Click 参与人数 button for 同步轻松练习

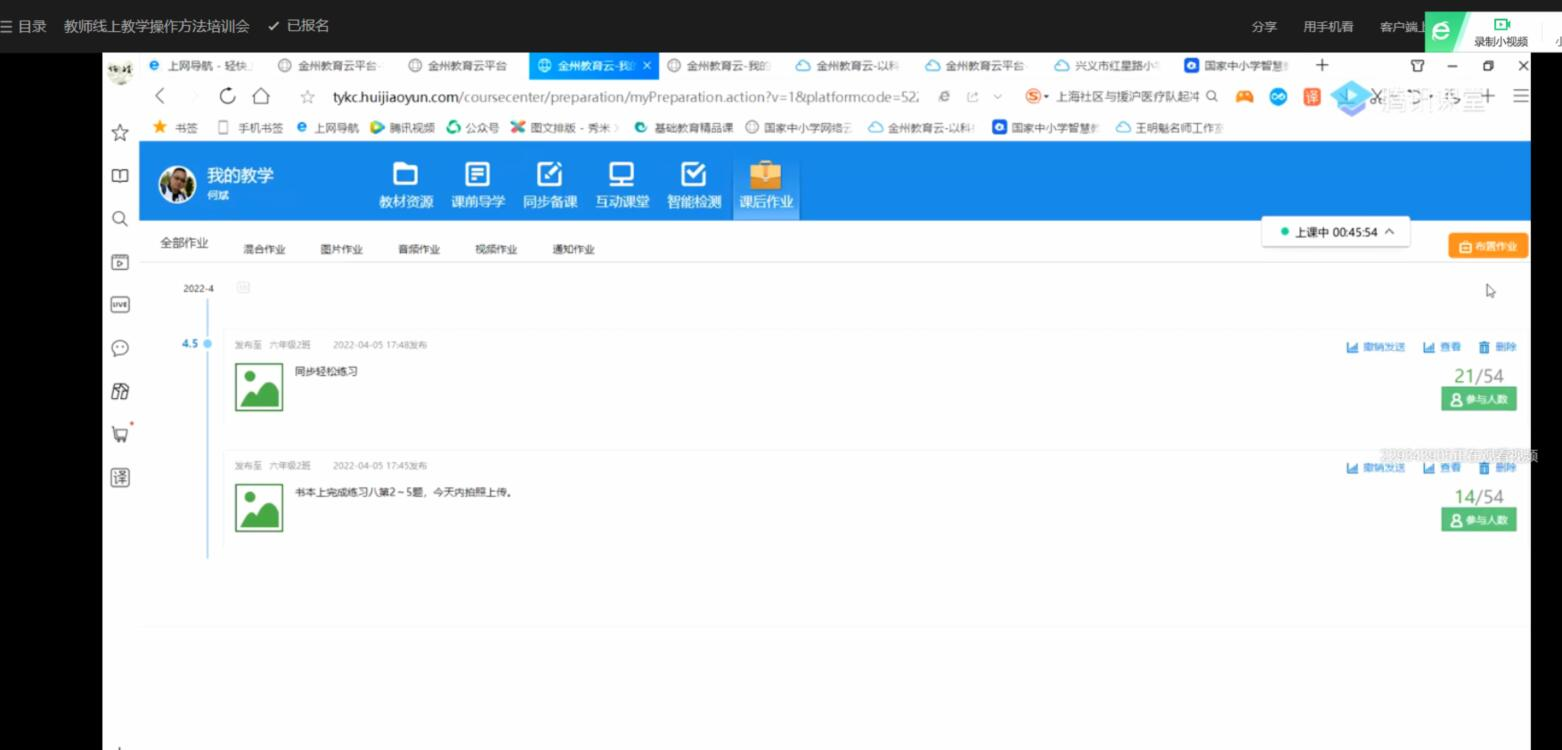[x=1478, y=399]
